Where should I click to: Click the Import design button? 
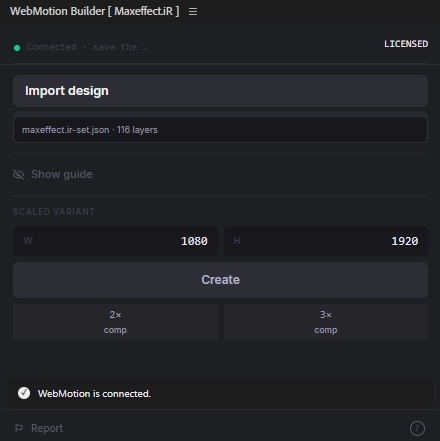click(220, 91)
